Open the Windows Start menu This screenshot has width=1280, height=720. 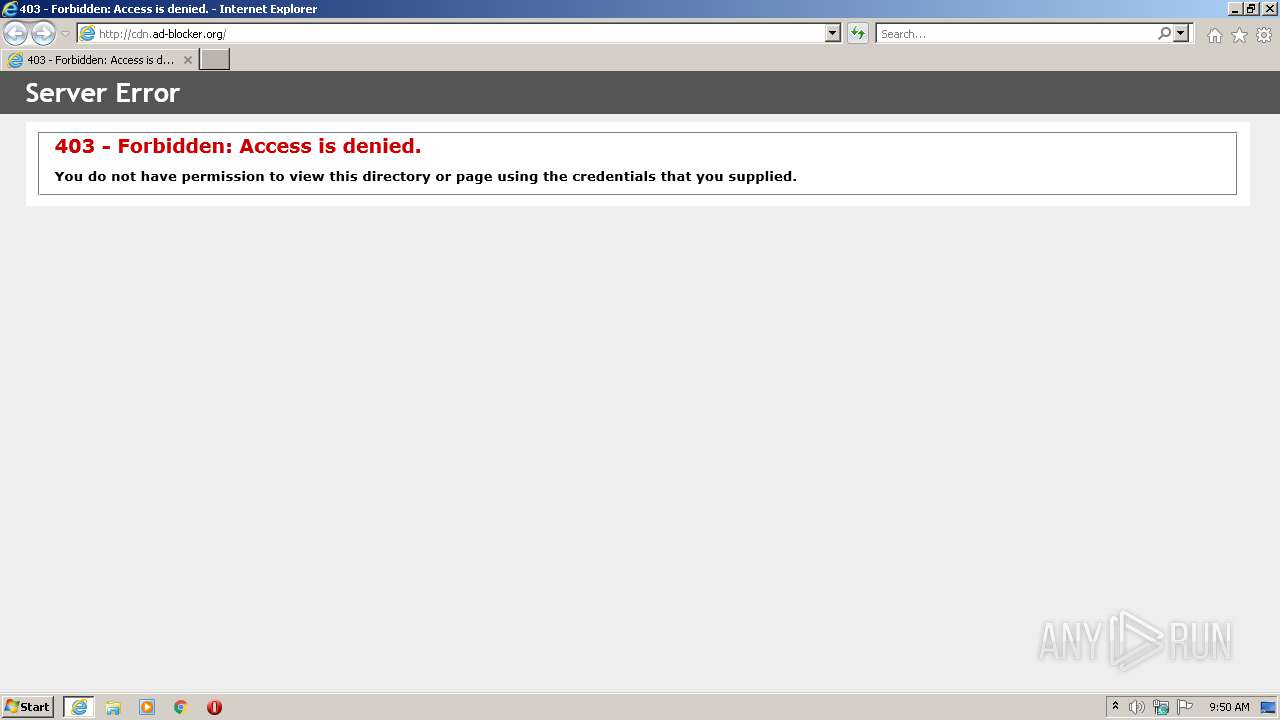[27, 707]
